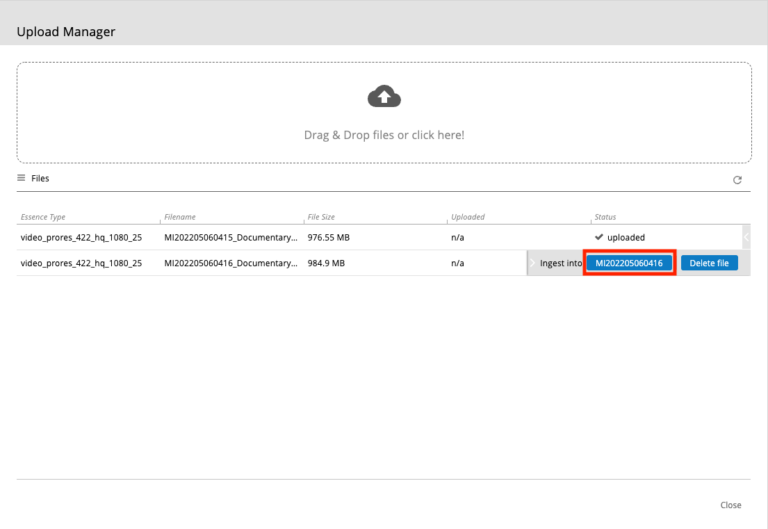Click the 984.9 MB file size
Image resolution: width=768 pixels, height=529 pixels.
(326, 263)
